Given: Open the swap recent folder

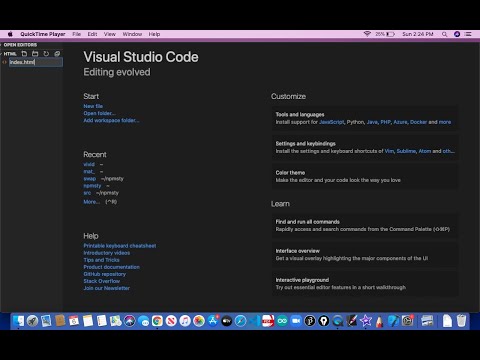Looking at the screenshot, I should pyautogui.click(x=90, y=179).
